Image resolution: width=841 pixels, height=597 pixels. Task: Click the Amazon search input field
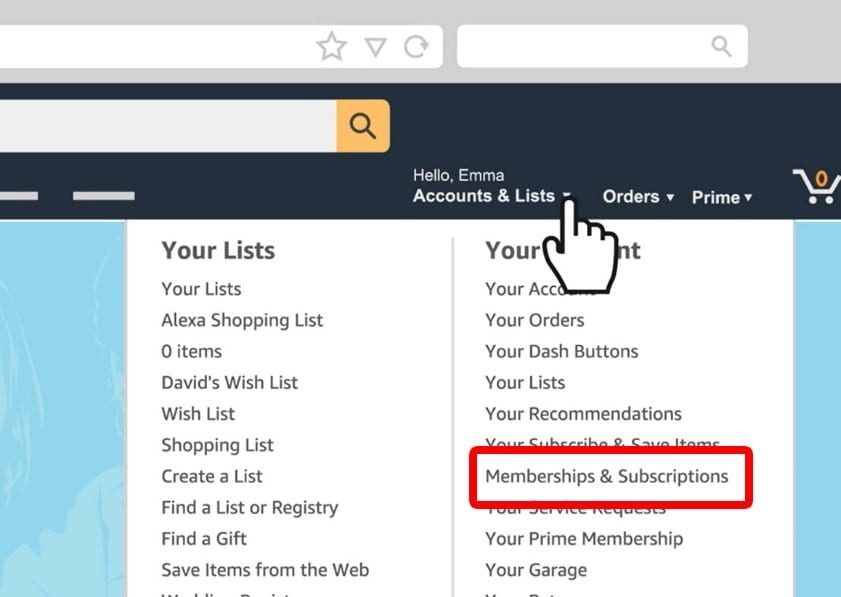pyautogui.click(x=168, y=126)
